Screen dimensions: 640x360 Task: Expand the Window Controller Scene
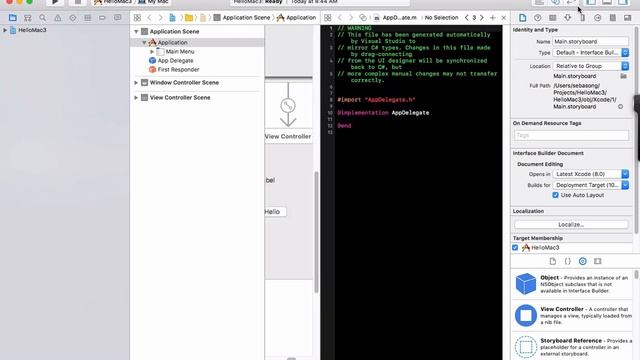click(136, 82)
